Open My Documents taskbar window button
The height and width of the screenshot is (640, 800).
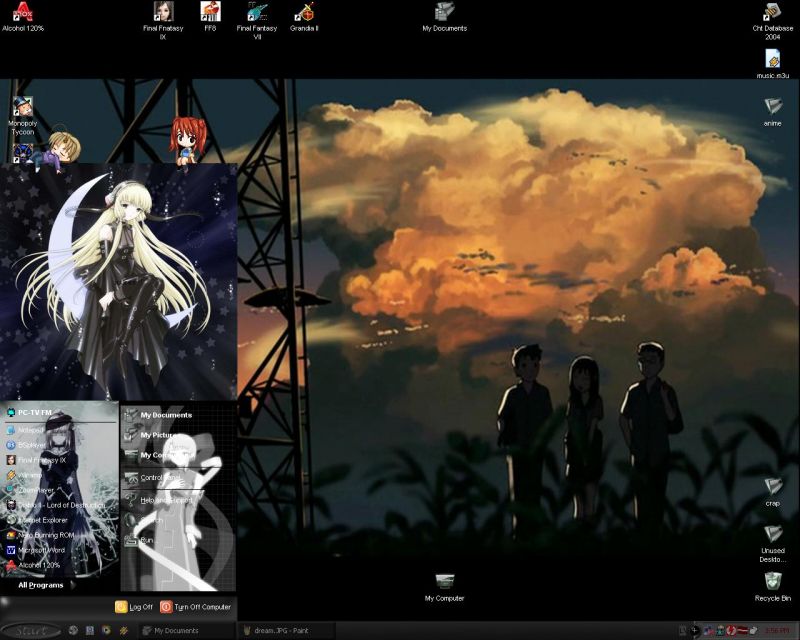(x=186, y=631)
